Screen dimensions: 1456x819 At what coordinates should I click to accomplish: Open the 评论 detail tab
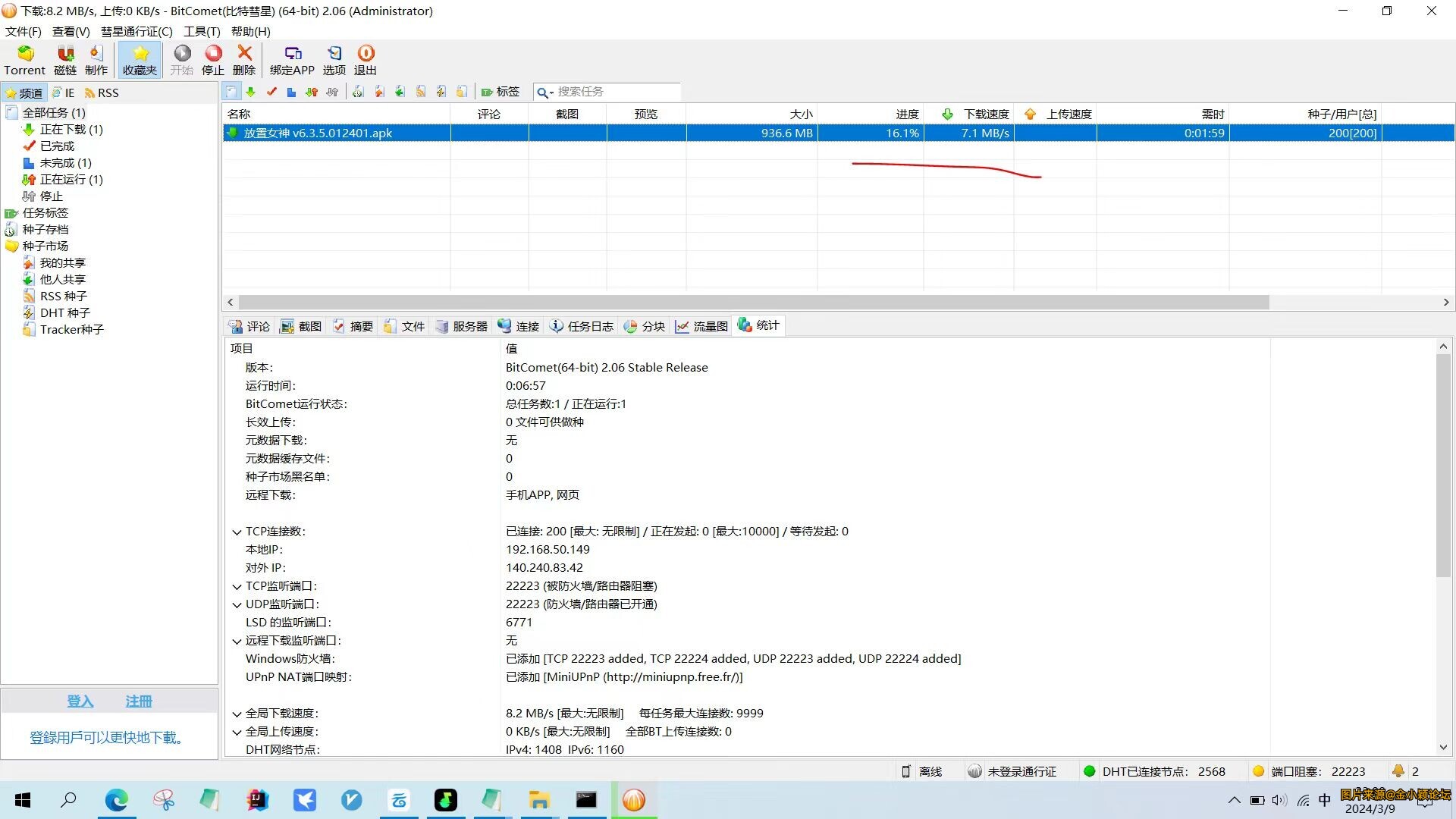249,326
